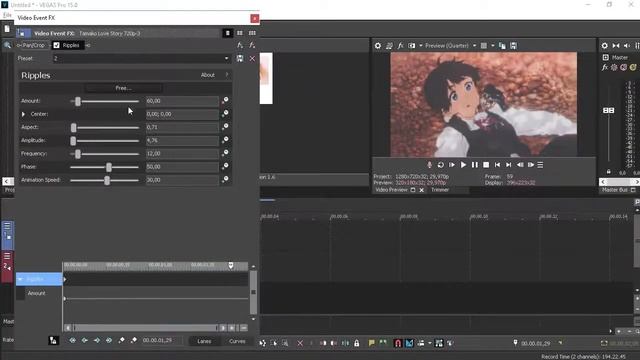Toggle the timeline snapping magnet icon
The width and height of the screenshot is (640, 360).
tap(398, 343)
